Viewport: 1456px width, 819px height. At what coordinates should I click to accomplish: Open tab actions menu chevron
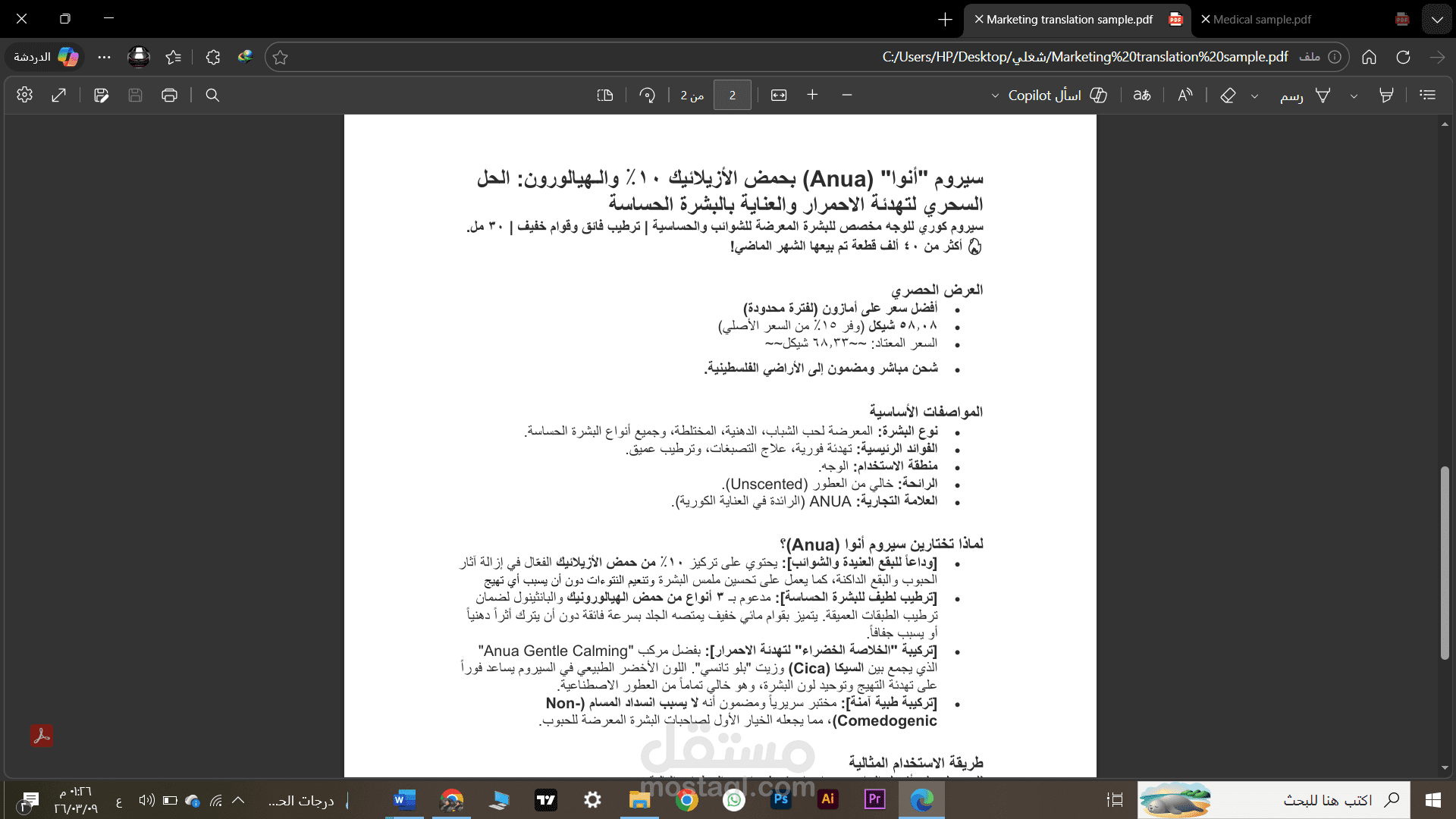point(1436,20)
